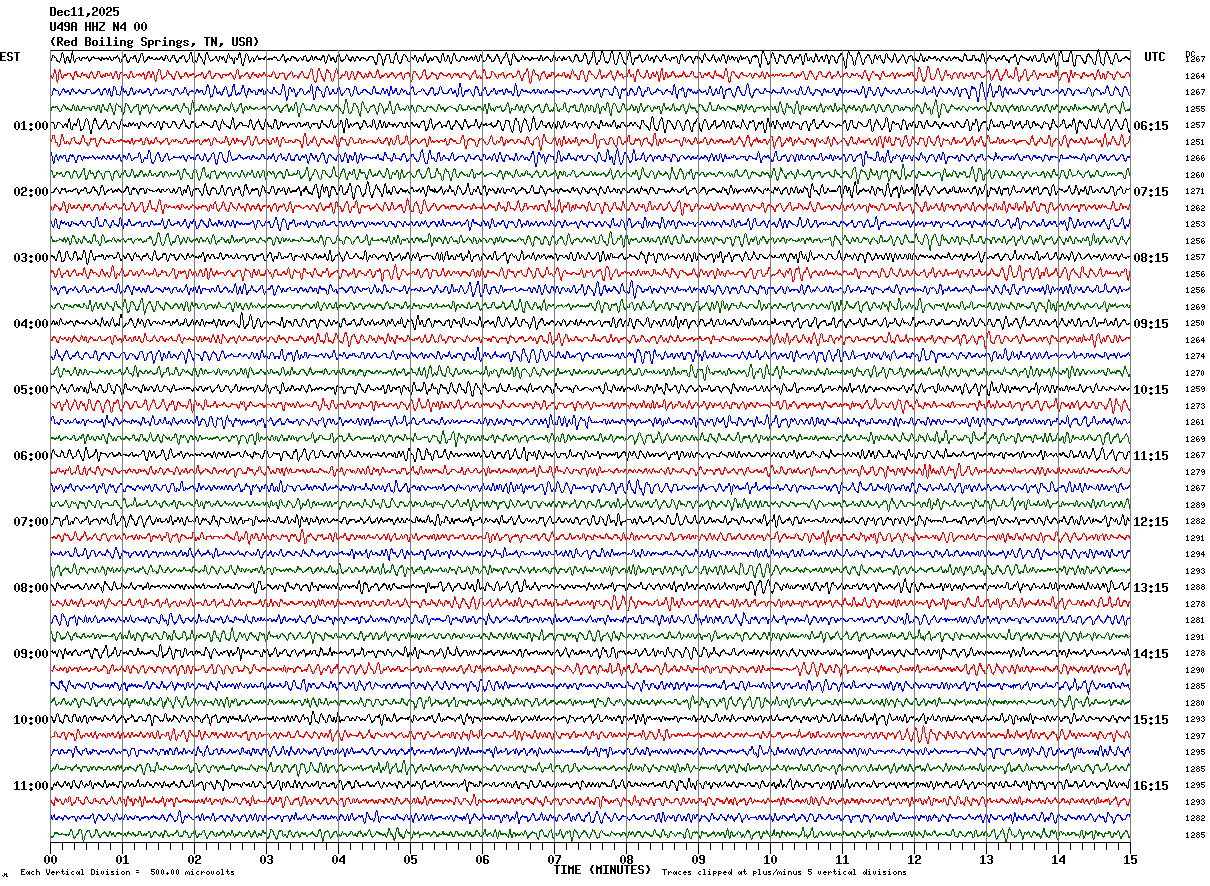
Task: Click the 12:15 UTC time label
Action: tap(1151, 522)
